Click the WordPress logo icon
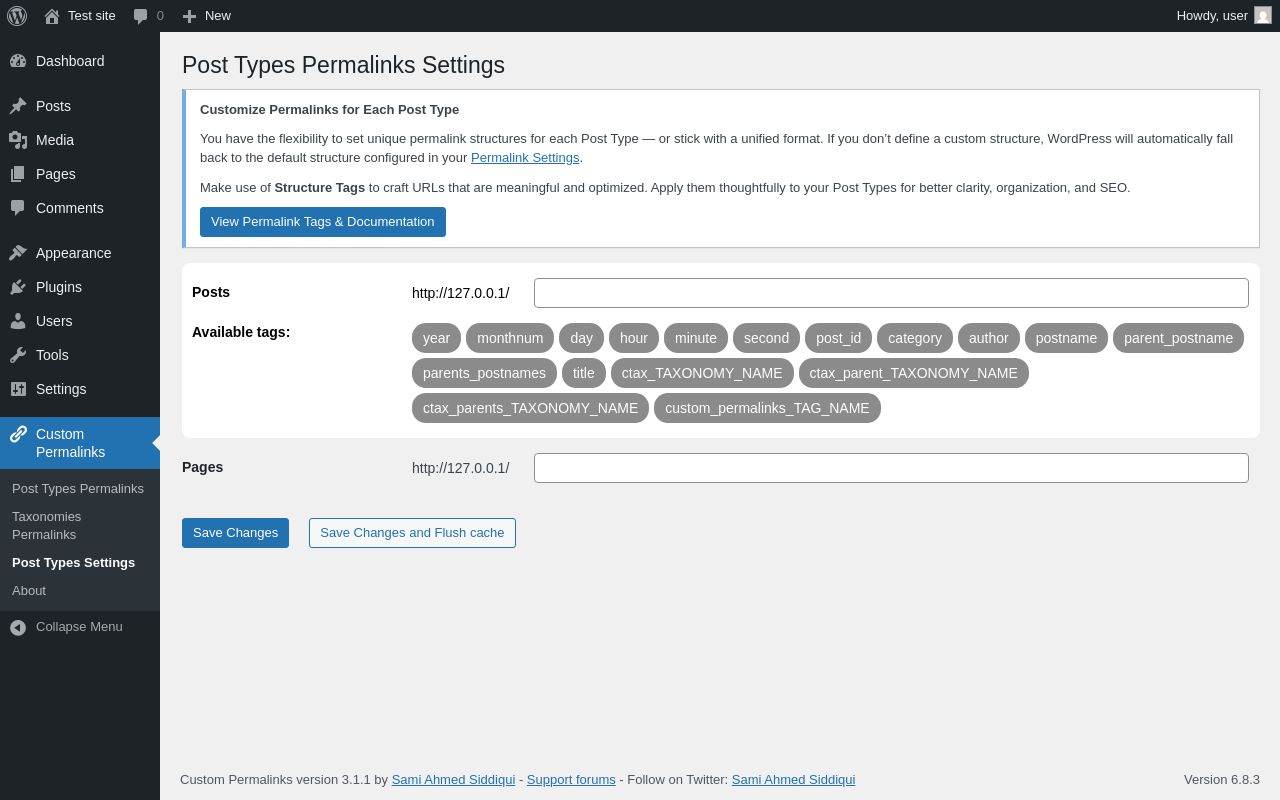Viewport: 1280px width, 800px height. point(17,16)
